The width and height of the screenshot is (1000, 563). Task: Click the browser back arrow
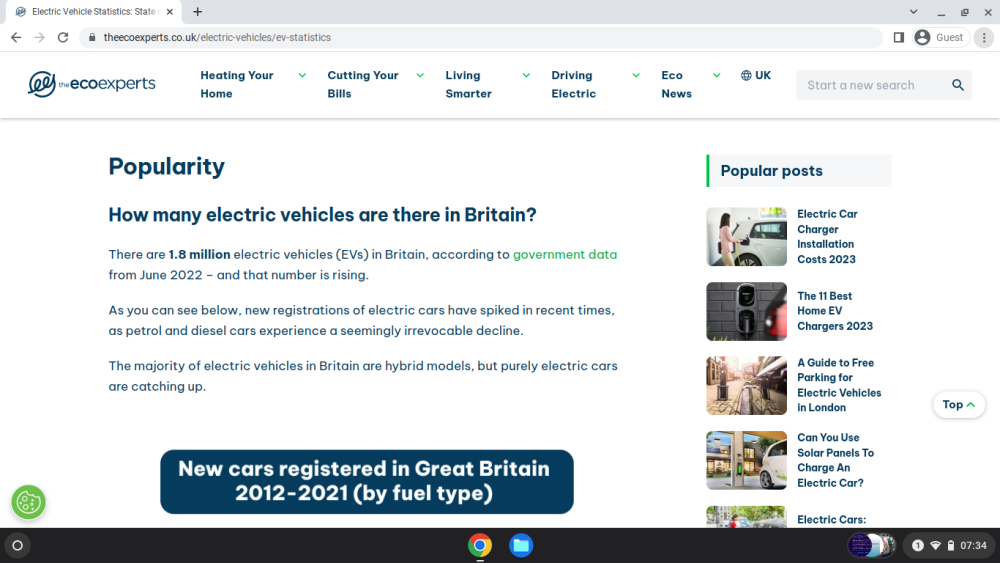pos(16,38)
